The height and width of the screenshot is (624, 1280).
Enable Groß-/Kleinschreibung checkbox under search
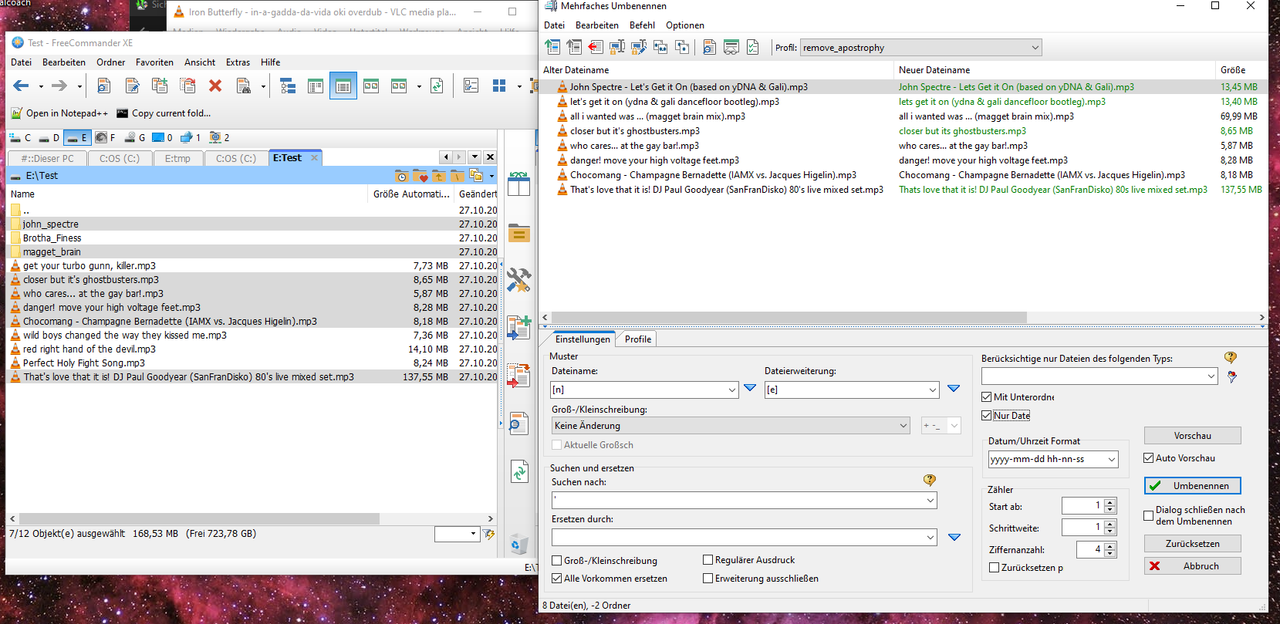pos(557,560)
